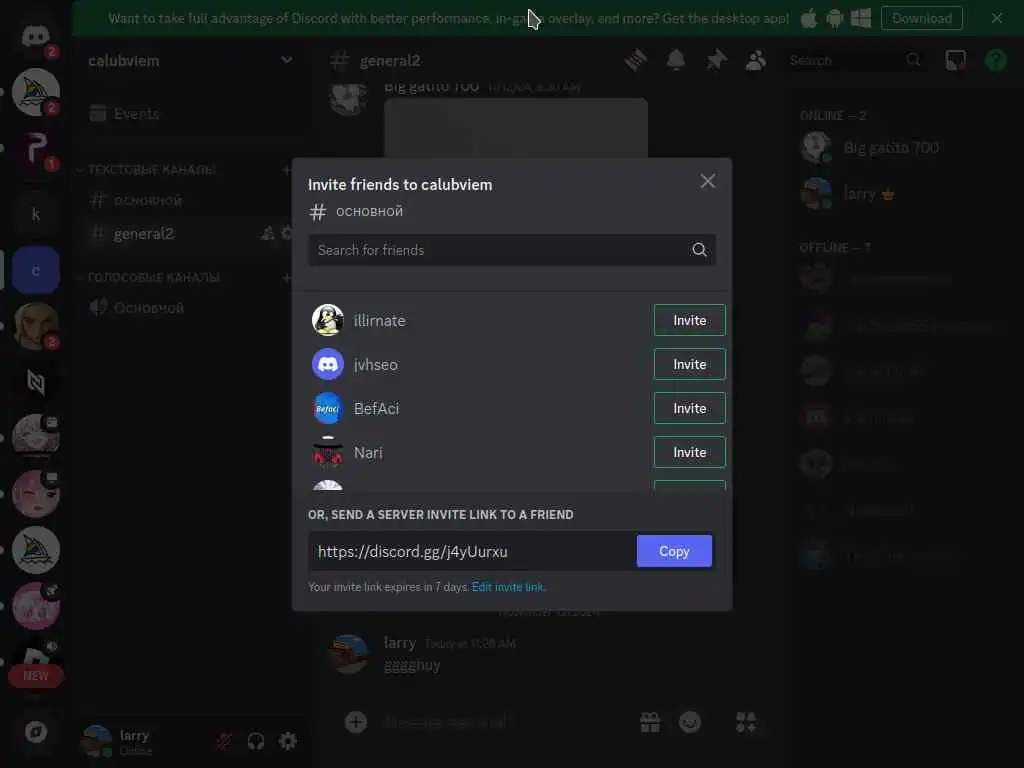Open the purple P server icon
Image resolution: width=1024 pixels, height=768 pixels.
coord(35,149)
